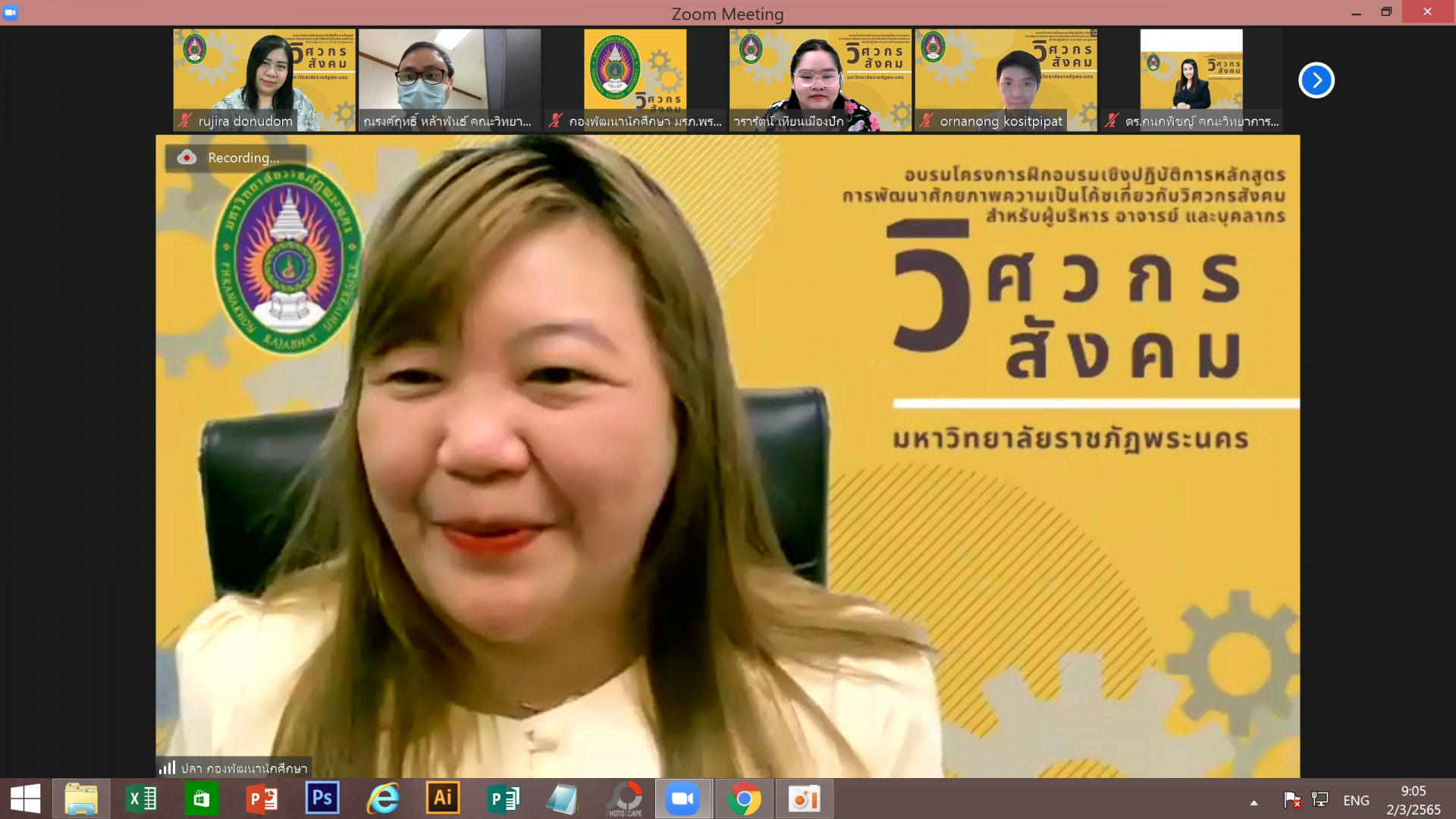Click ornanong kositpipat's muted microphone icon
Screen dimensions: 1456x819
point(927,121)
